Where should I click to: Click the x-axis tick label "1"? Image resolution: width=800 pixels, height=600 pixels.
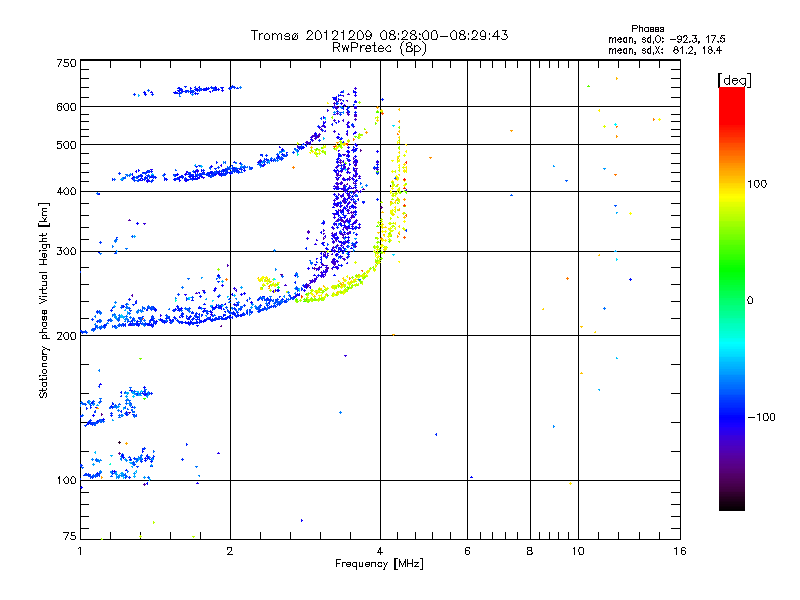80,551
